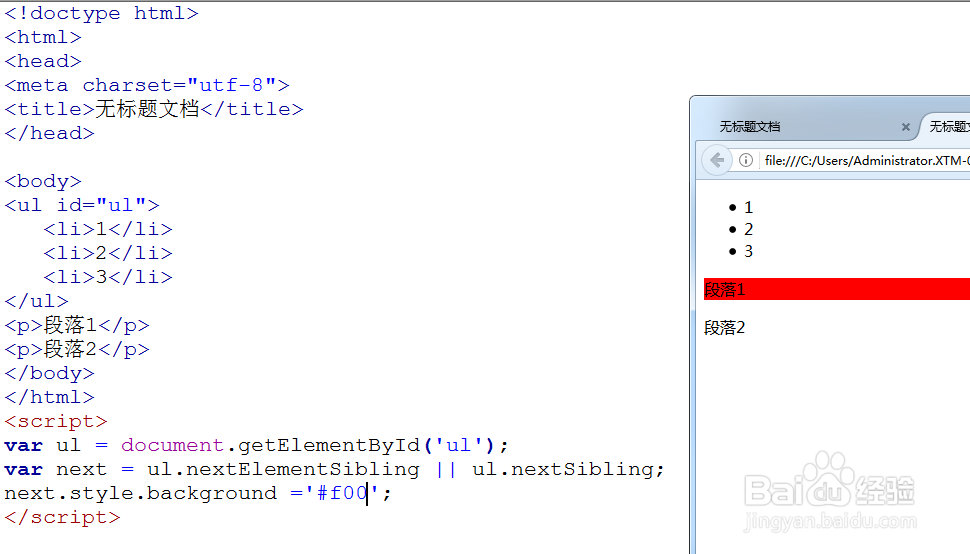Click the <ul id="ul"> code line

pos(82,205)
